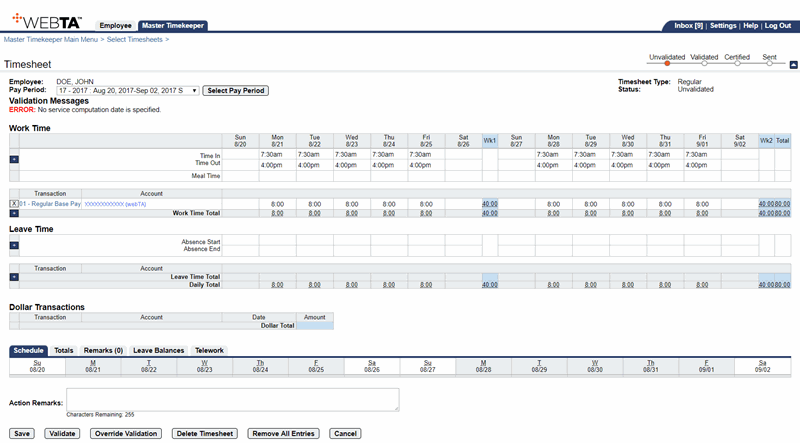Select the Schedule tab
The width and height of the screenshot is (800, 443).
pos(29,351)
